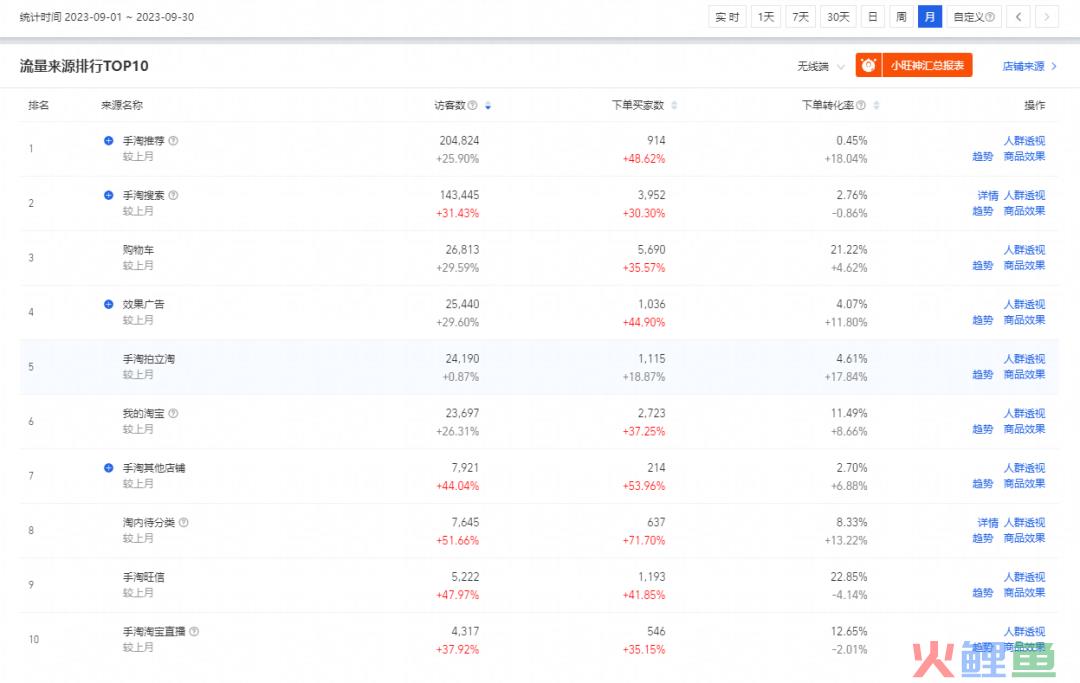Sort by 访客数 arrow icon
This screenshot has width=1080, height=683.
pyautogui.click(x=488, y=105)
